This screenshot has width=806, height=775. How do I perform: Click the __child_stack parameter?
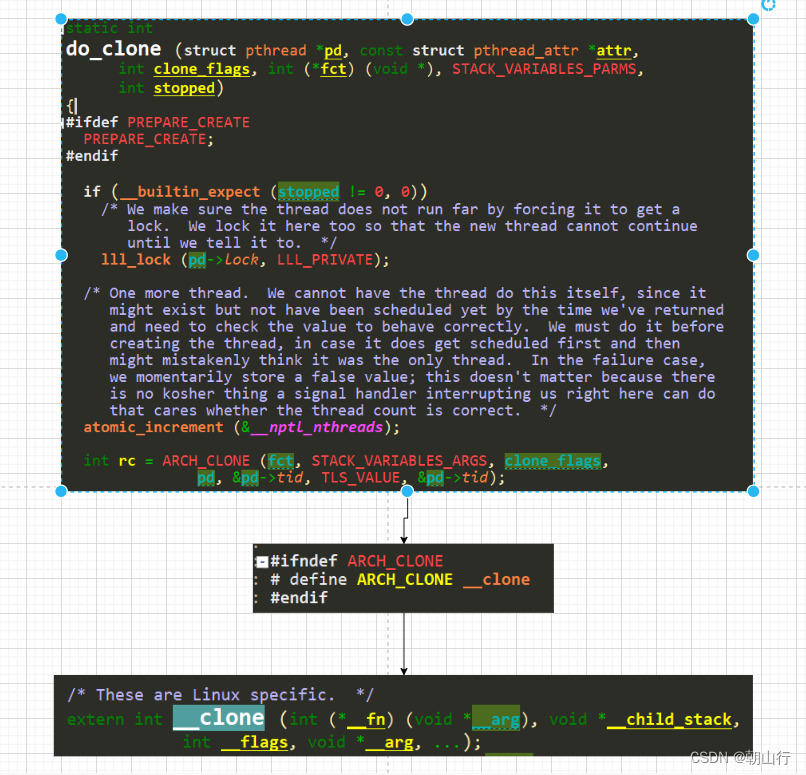pyautogui.click(x=669, y=719)
